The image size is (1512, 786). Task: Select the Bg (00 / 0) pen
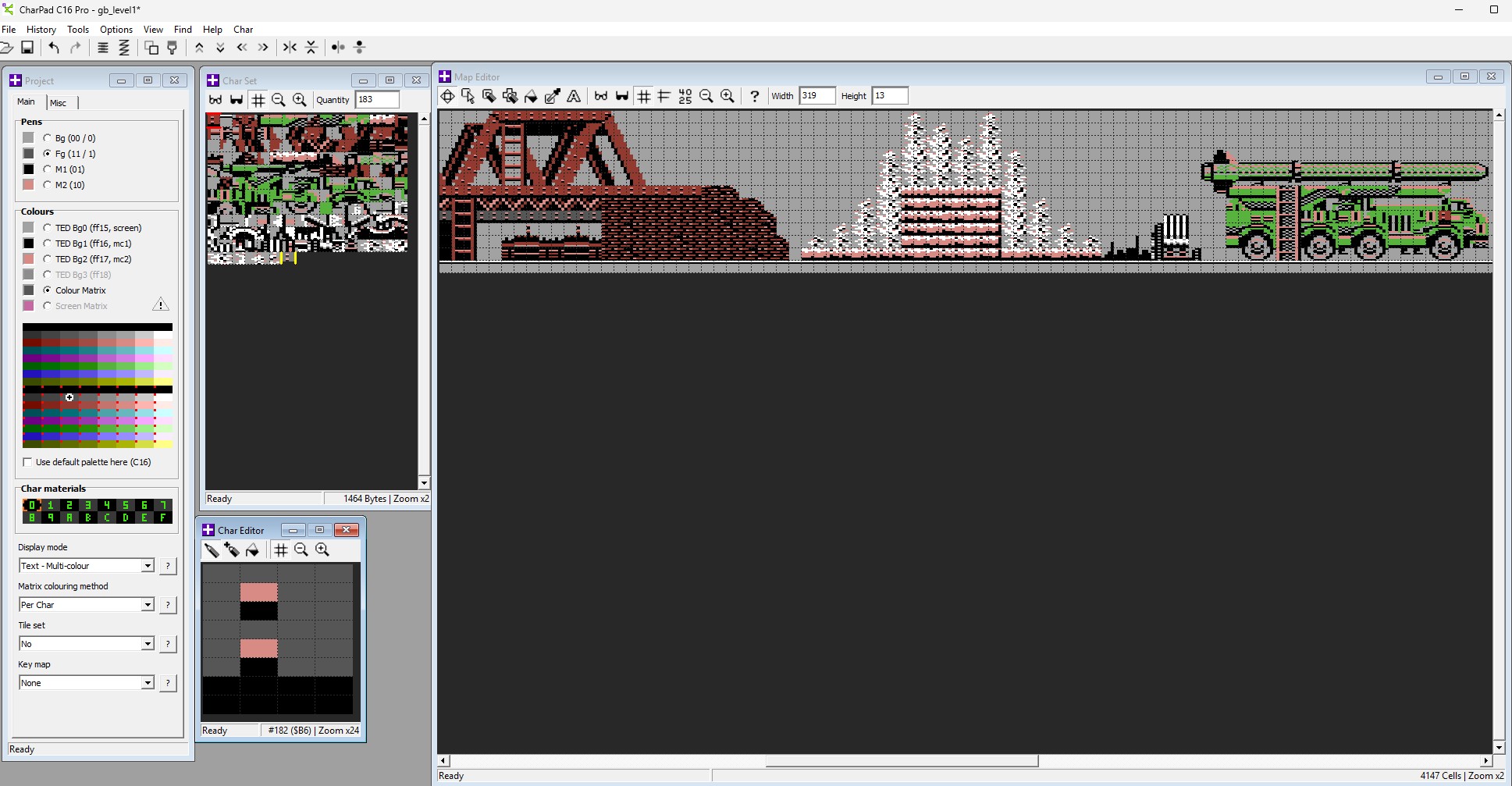click(x=48, y=138)
